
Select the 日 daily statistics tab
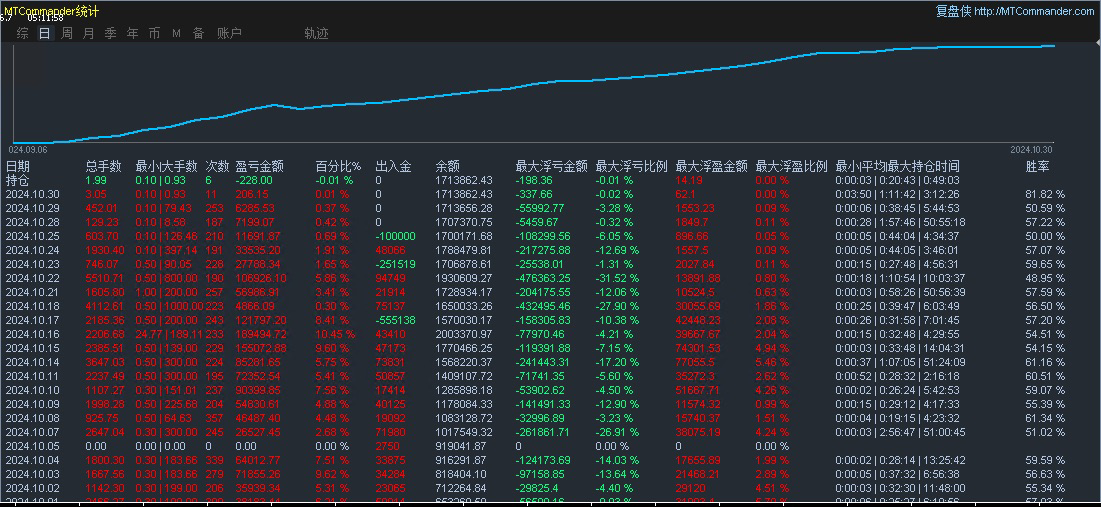44,33
